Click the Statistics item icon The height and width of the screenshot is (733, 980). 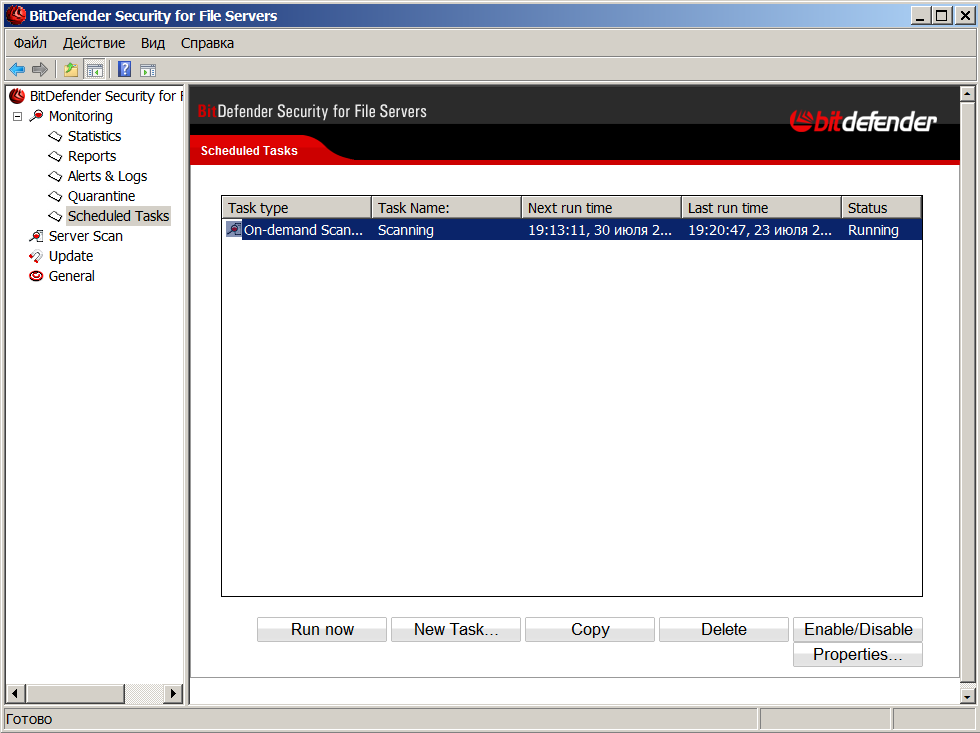56,136
